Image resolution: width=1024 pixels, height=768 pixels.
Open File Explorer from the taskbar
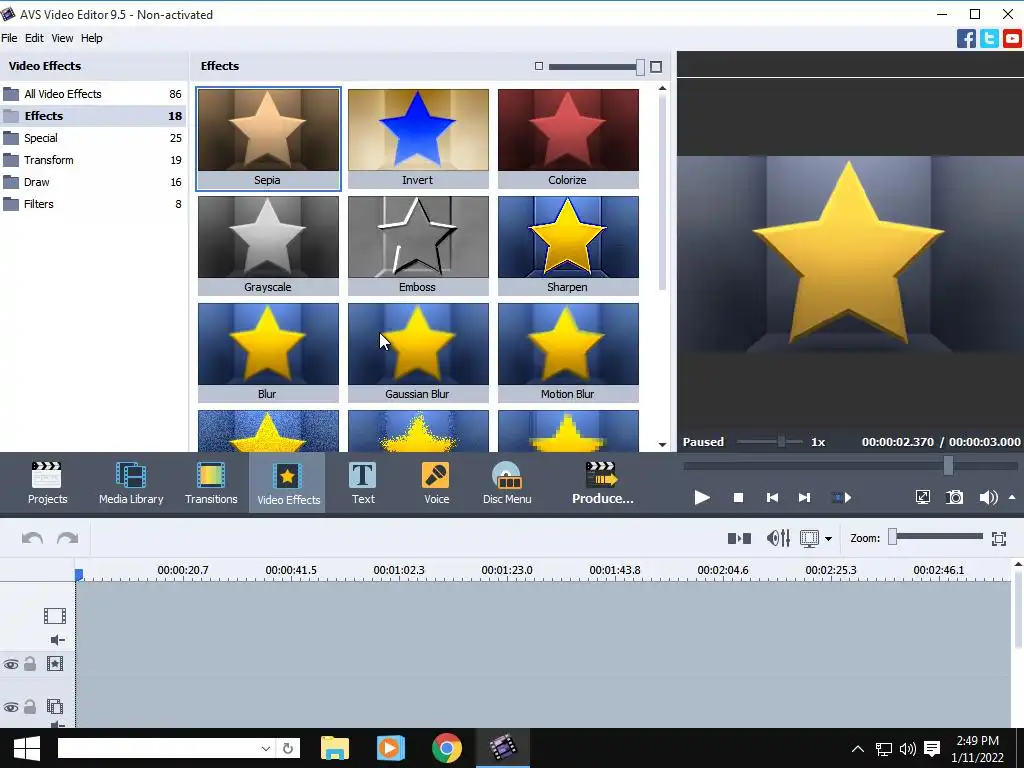pyautogui.click(x=335, y=748)
